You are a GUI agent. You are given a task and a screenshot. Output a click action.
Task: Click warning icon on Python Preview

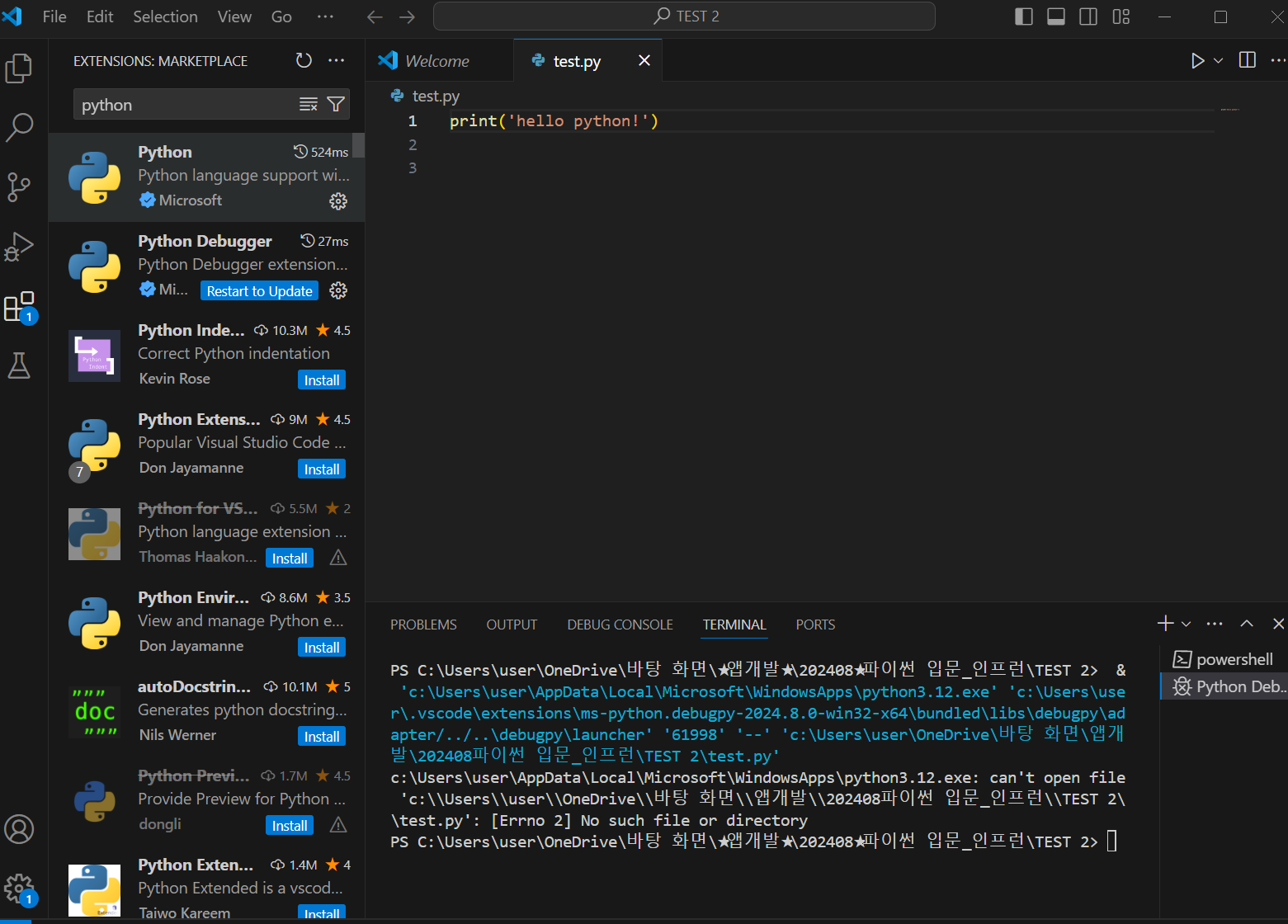click(338, 825)
